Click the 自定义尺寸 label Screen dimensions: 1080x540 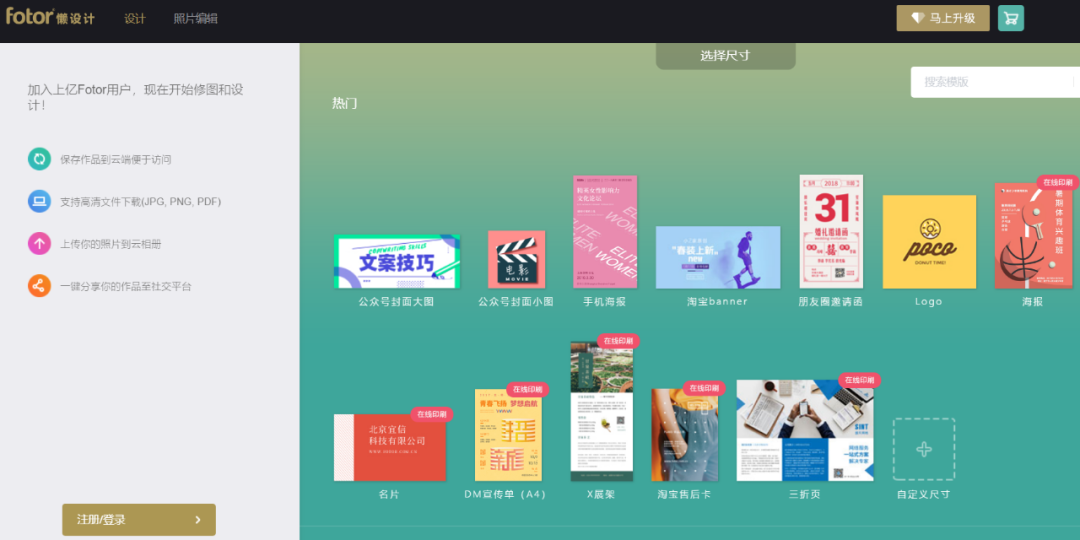[924, 495]
